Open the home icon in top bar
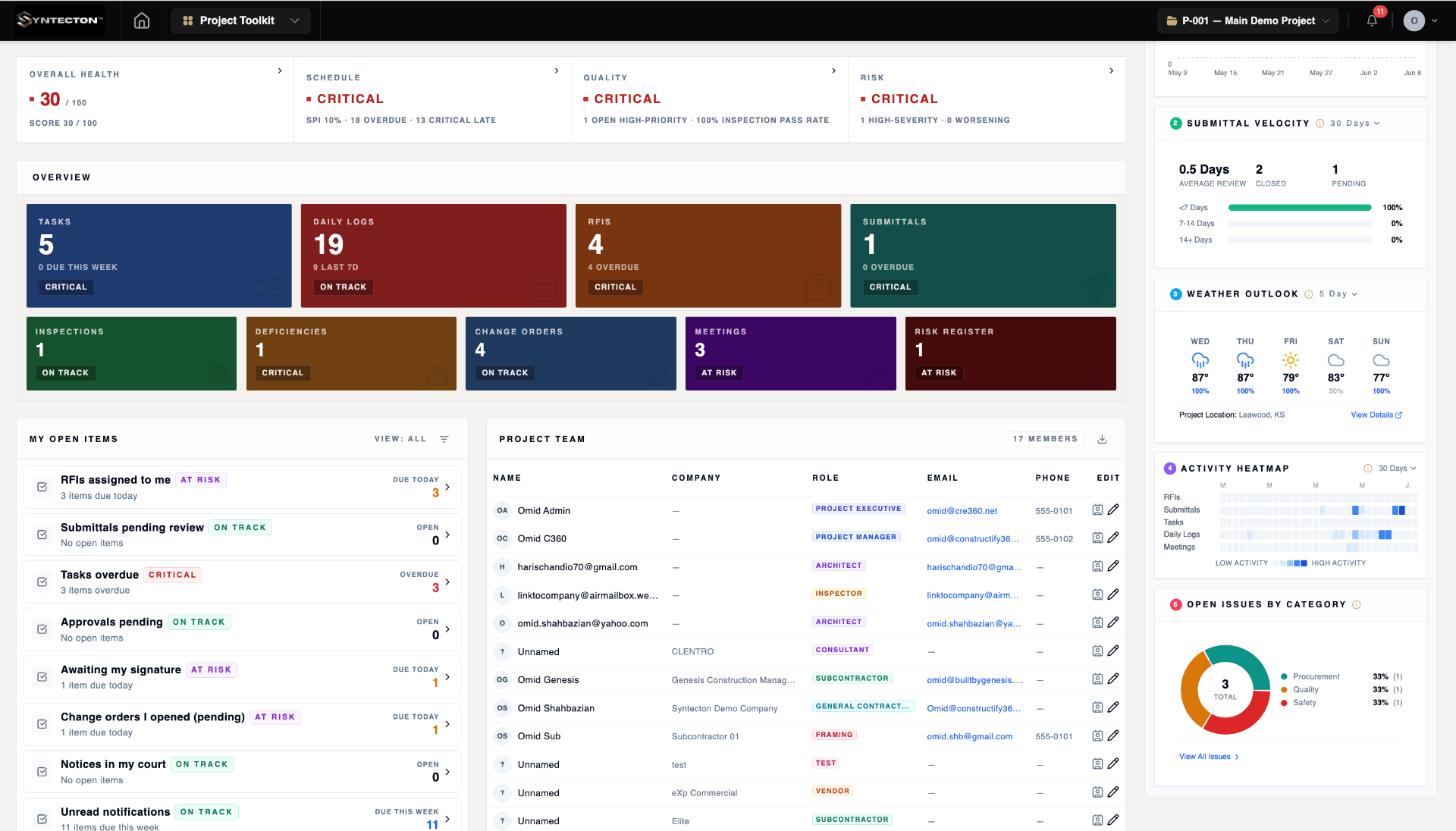 click(x=142, y=20)
